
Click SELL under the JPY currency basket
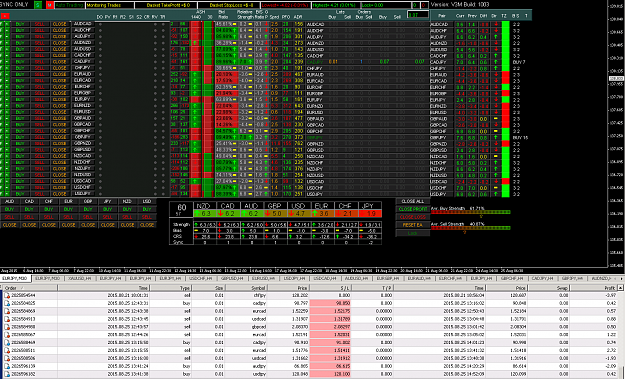coord(108,217)
